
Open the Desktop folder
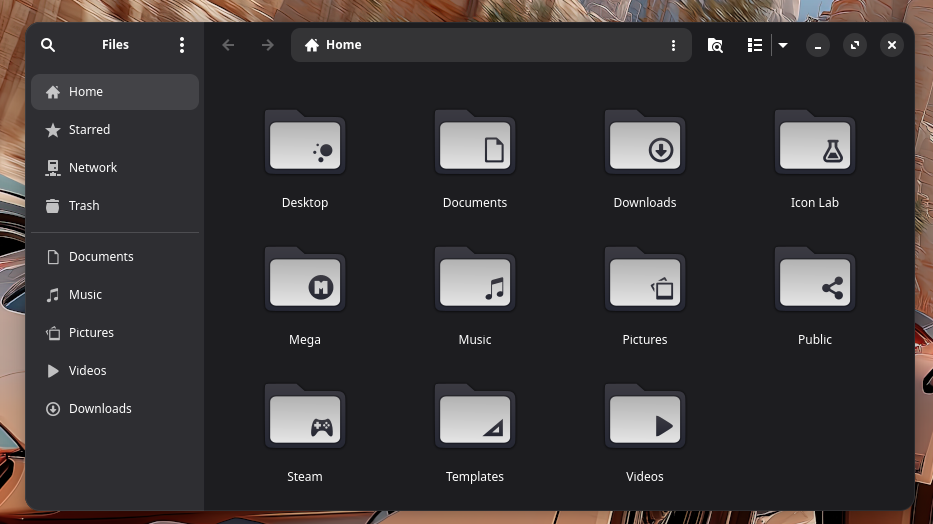click(305, 149)
